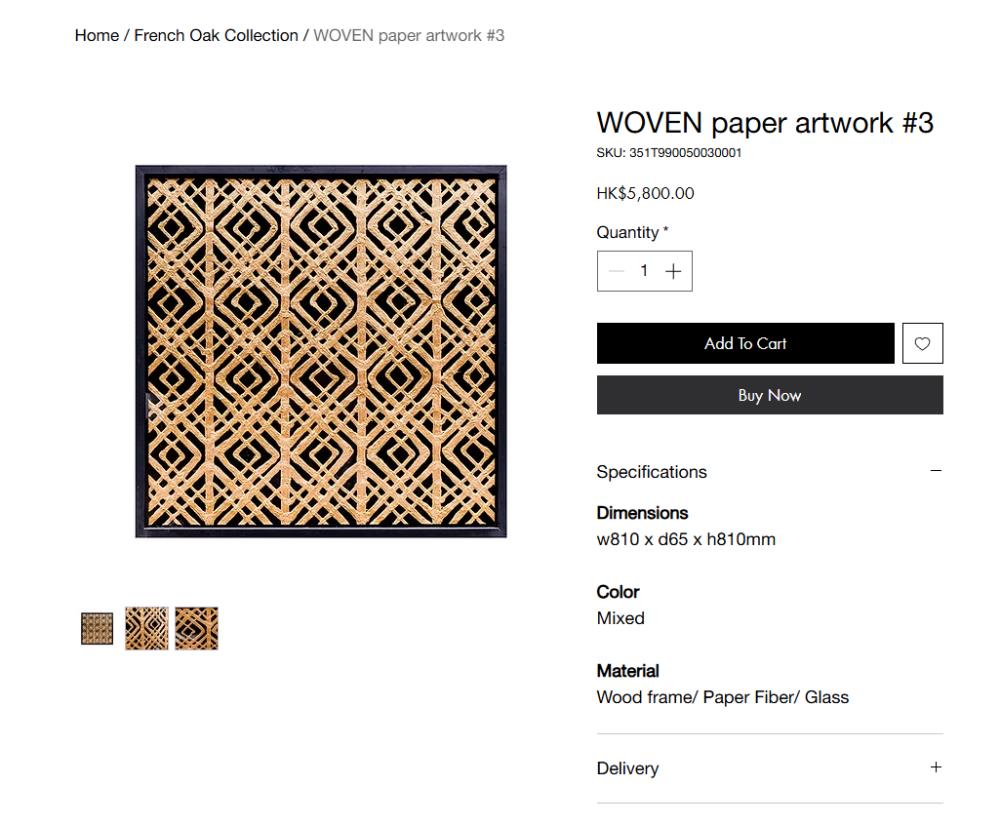Click the Delivery section header text
This screenshot has width=1000, height=825.
tap(628, 768)
